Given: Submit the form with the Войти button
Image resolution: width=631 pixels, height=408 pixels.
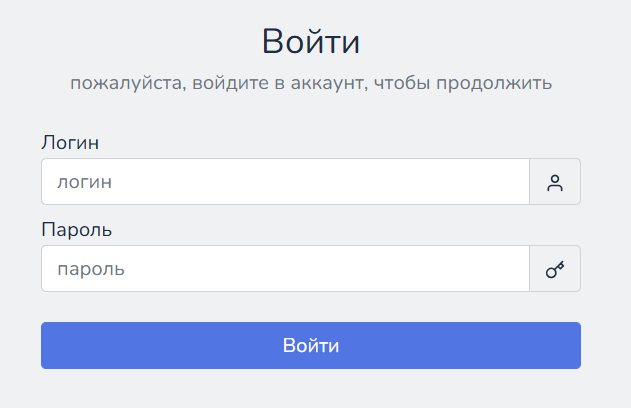Looking at the screenshot, I should pyautogui.click(x=310, y=346).
